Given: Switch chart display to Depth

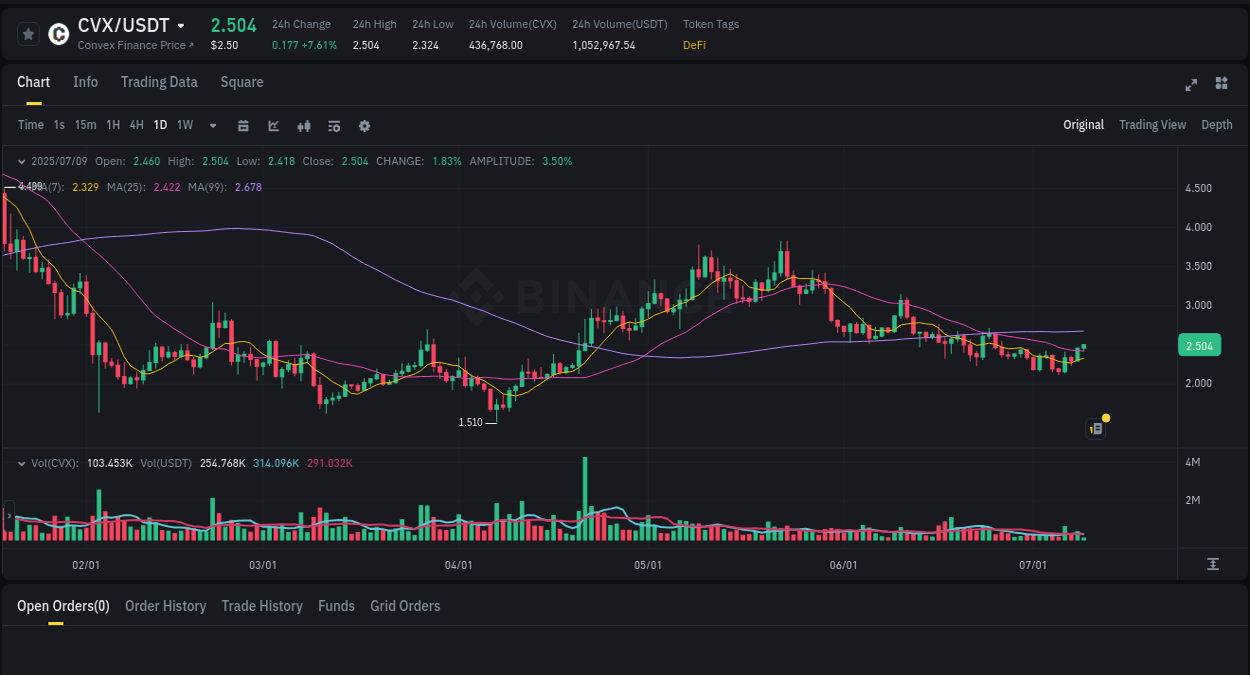Looking at the screenshot, I should [x=1217, y=125].
